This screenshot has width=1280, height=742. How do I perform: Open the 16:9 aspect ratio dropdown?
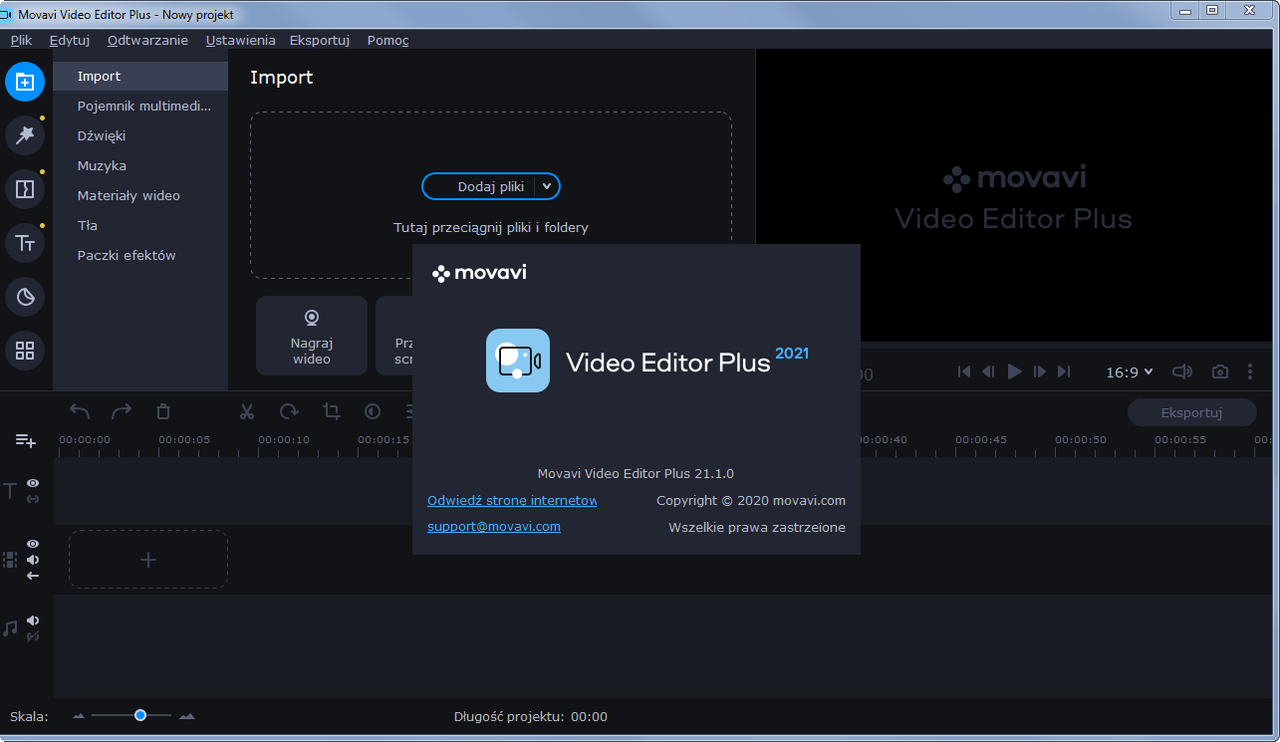1129,372
